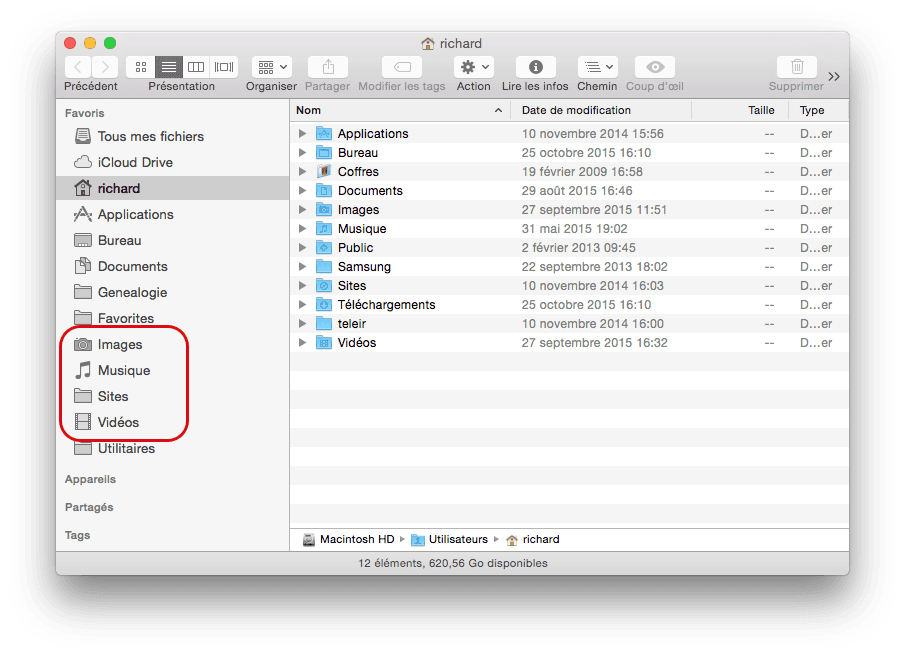Screen dimensions: 905x655
Task: Click the Partager share icon
Action: pyautogui.click(x=328, y=67)
